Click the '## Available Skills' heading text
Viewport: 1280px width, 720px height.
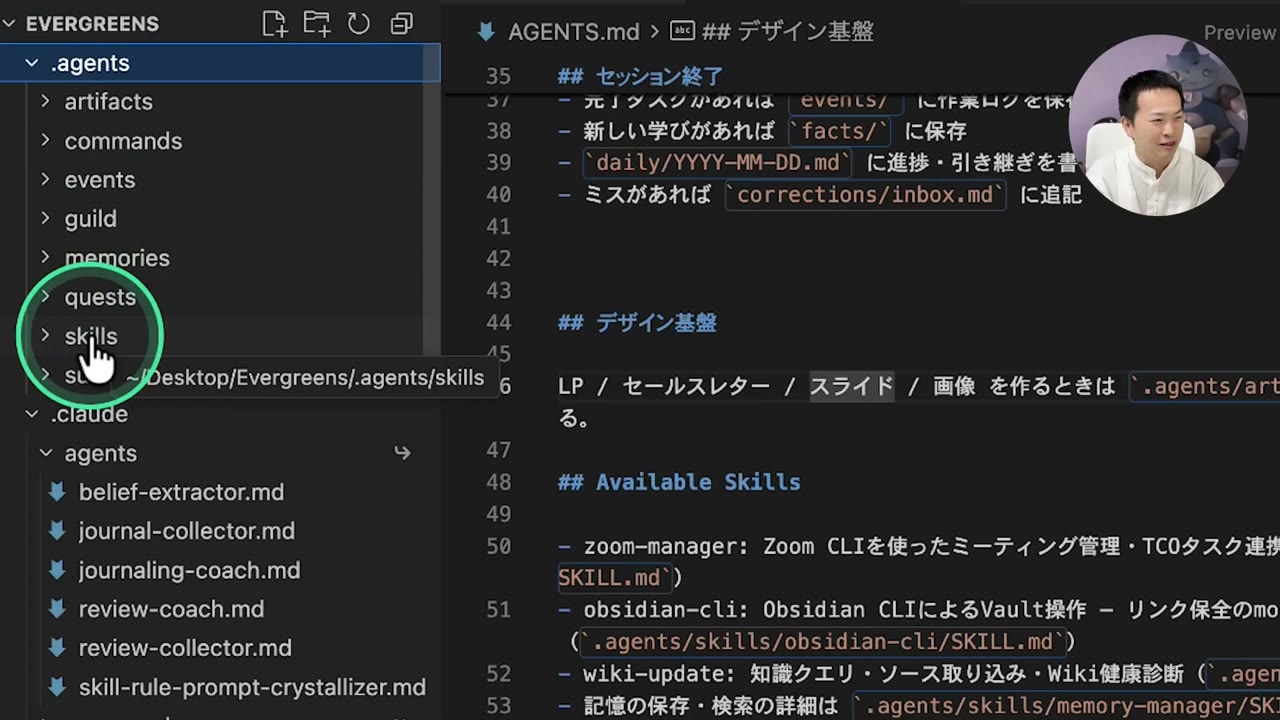click(679, 482)
